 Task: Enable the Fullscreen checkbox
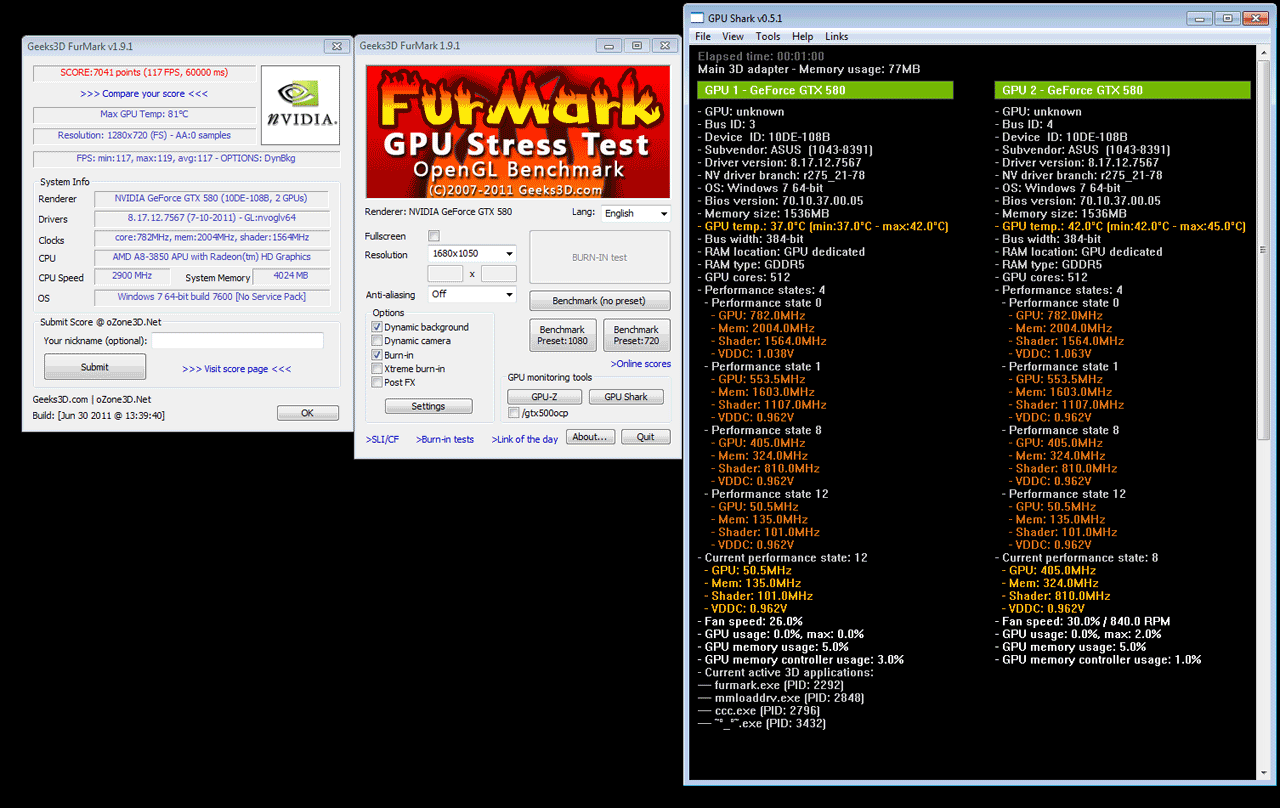(x=434, y=236)
